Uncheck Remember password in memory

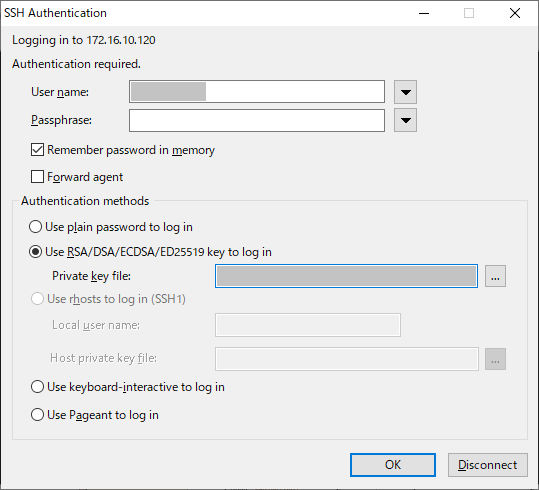[x=37, y=150]
